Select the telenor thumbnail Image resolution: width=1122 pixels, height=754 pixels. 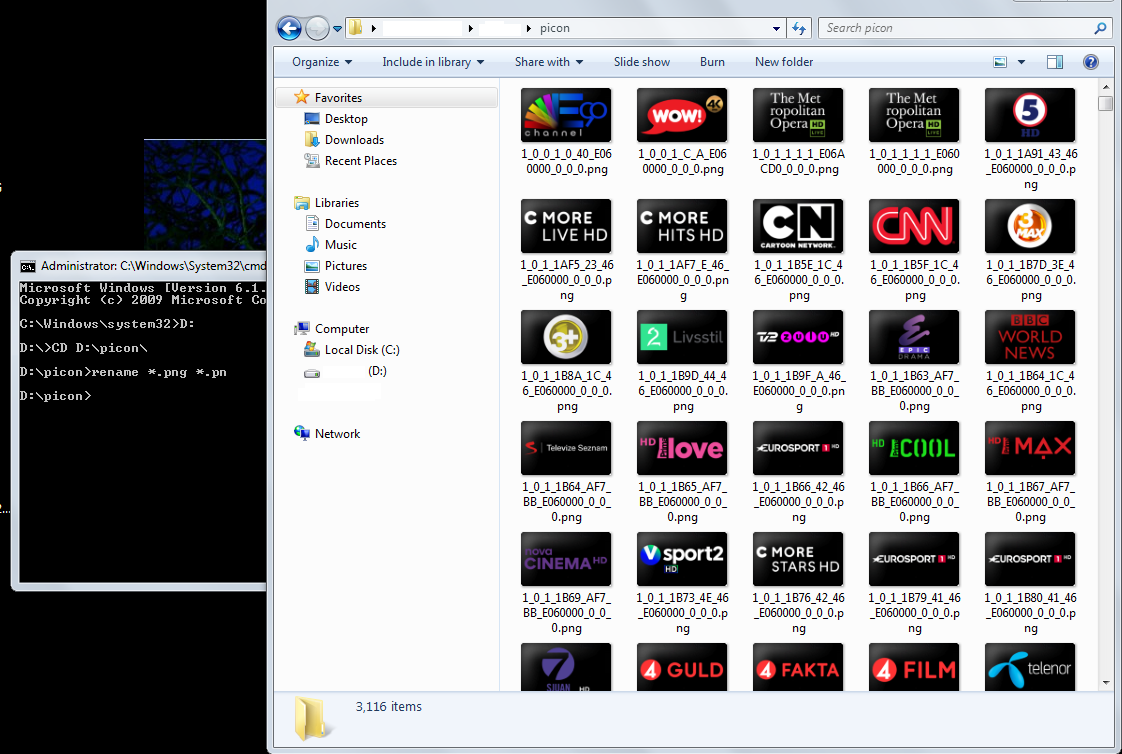pyautogui.click(x=1030, y=667)
